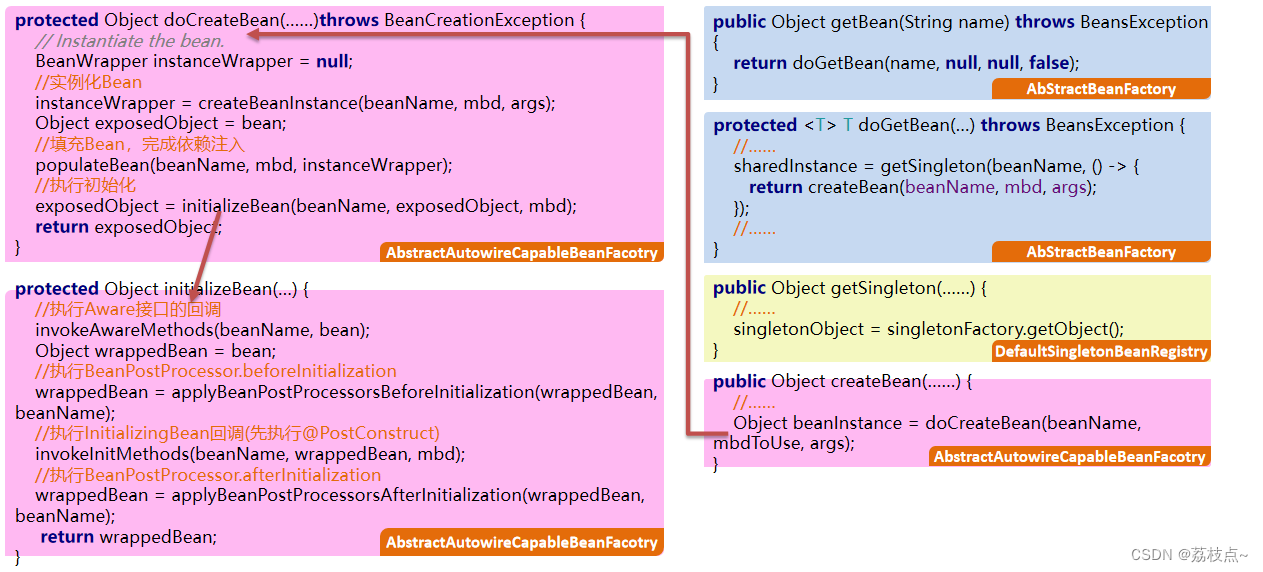Click 'protected <T> T doGetBean(...)' signature
This screenshot has width=1263, height=572.
point(950,125)
